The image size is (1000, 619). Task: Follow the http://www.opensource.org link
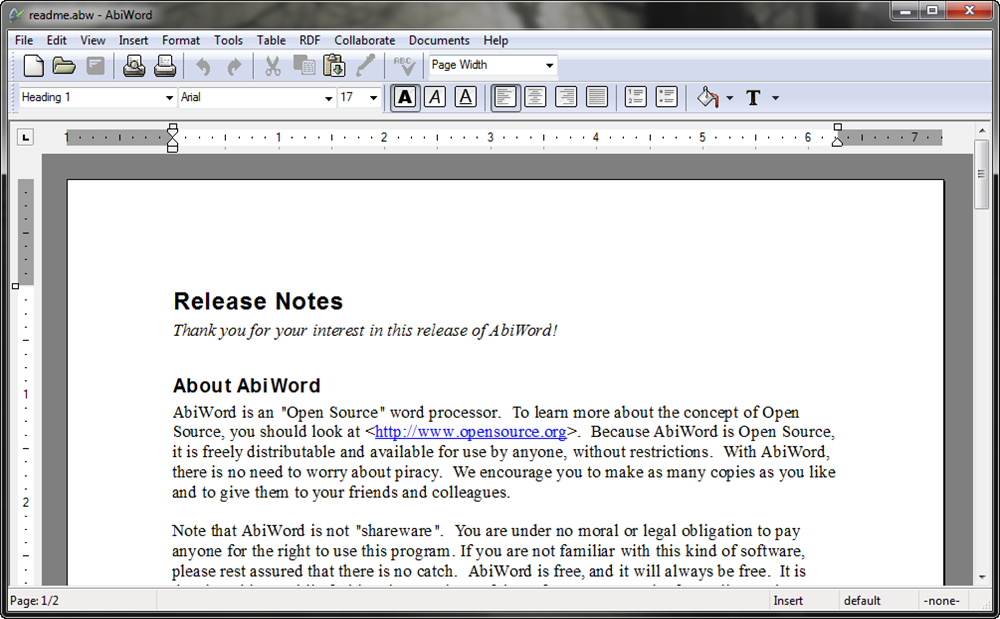point(471,432)
